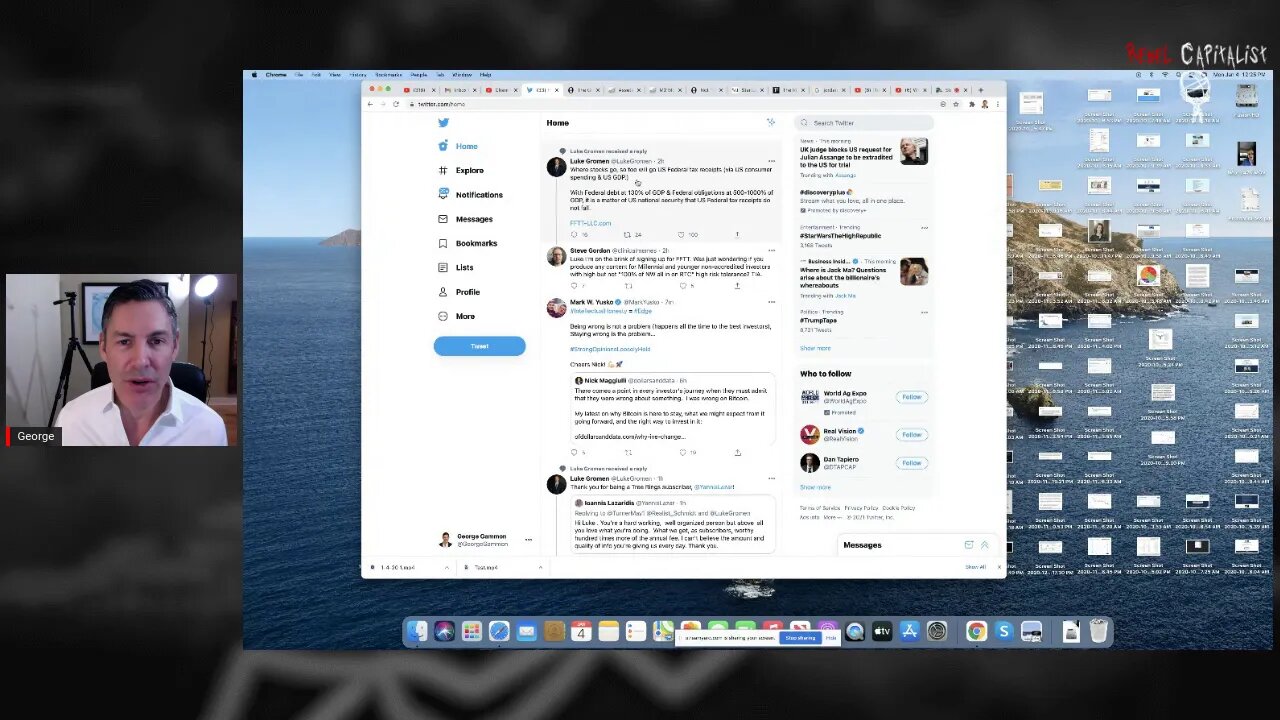Reply to Luke Gromen's tax receipts tweet
This screenshot has height=720, width=1280.
tap(574, 235)
